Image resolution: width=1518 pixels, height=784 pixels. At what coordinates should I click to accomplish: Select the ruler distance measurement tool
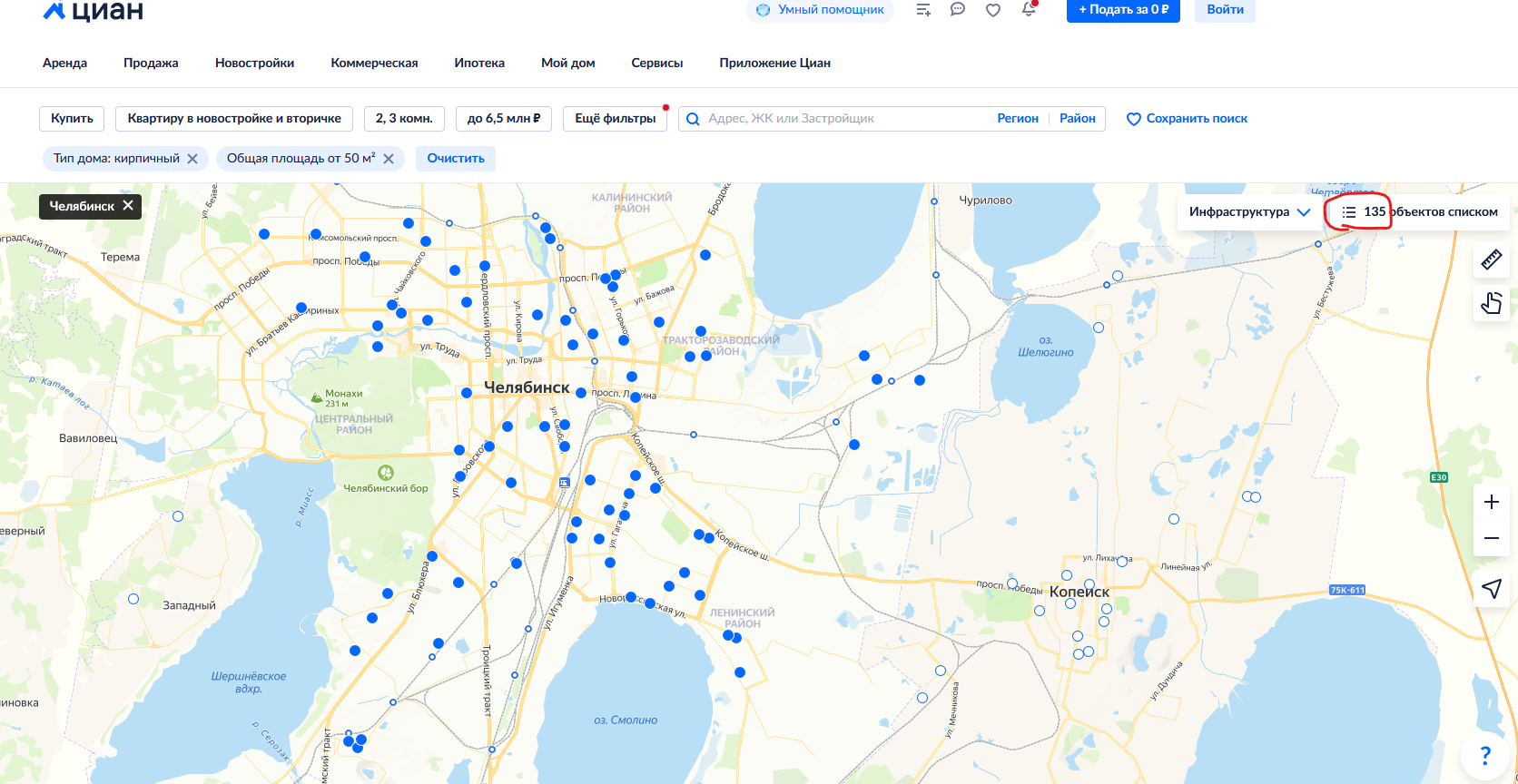[x=1491, y=260]
